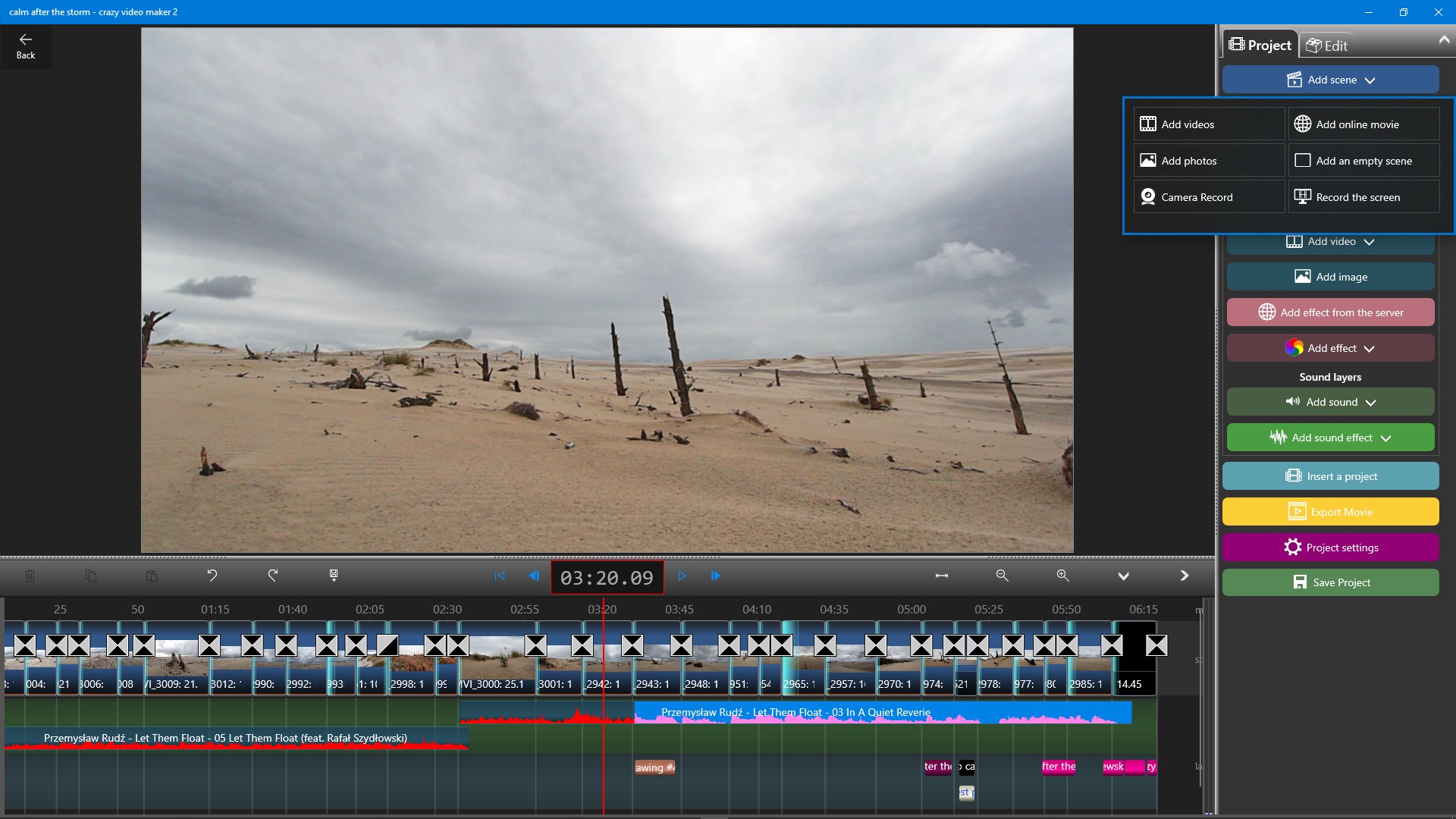The width and height of the screenshot is (1456, 819).
Task: Click the delete scene icon in toolbar
Action: point(30,575)
